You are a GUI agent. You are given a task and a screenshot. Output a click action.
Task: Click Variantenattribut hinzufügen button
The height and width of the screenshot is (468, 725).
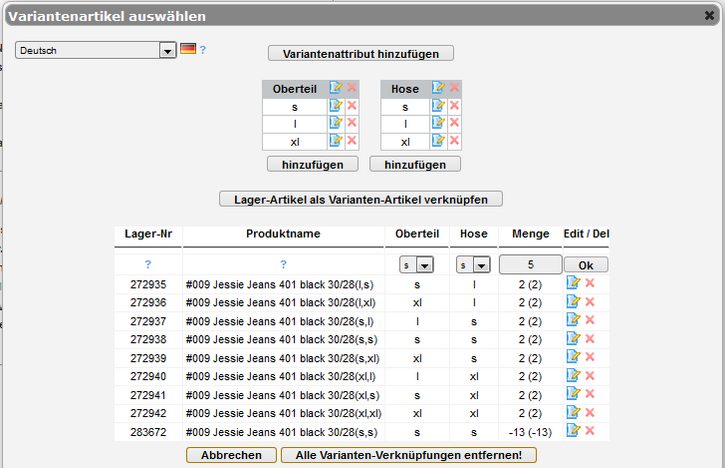(x=361, y=54)
